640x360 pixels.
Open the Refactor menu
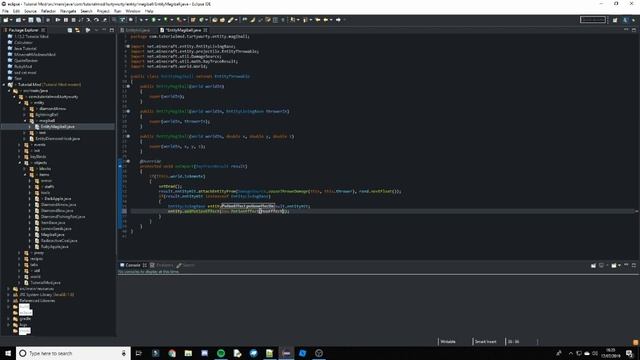48,11
